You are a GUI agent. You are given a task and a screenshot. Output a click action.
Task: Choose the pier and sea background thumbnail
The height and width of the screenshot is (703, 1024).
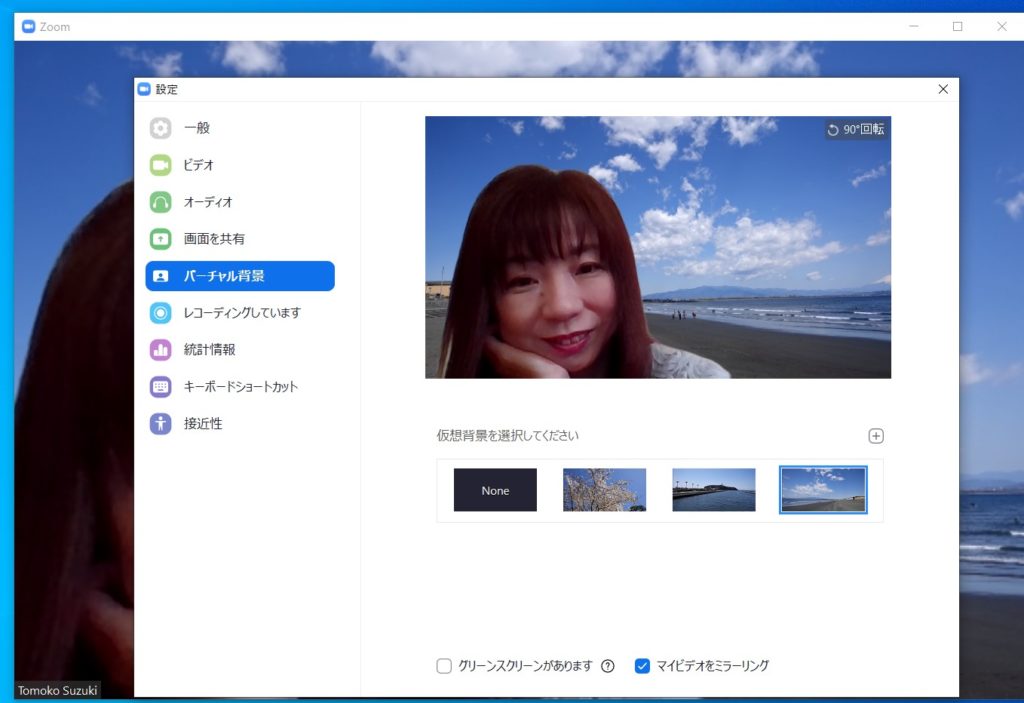point(714,490)
